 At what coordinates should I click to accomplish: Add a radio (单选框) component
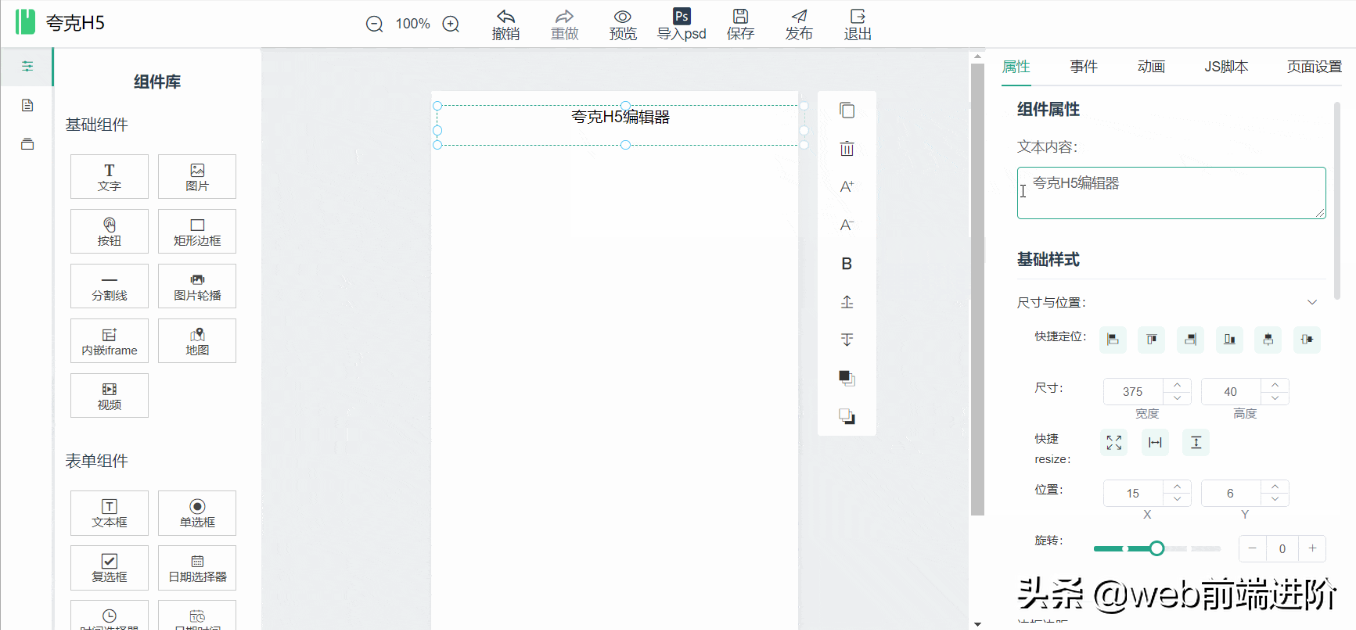coord(197,512)
